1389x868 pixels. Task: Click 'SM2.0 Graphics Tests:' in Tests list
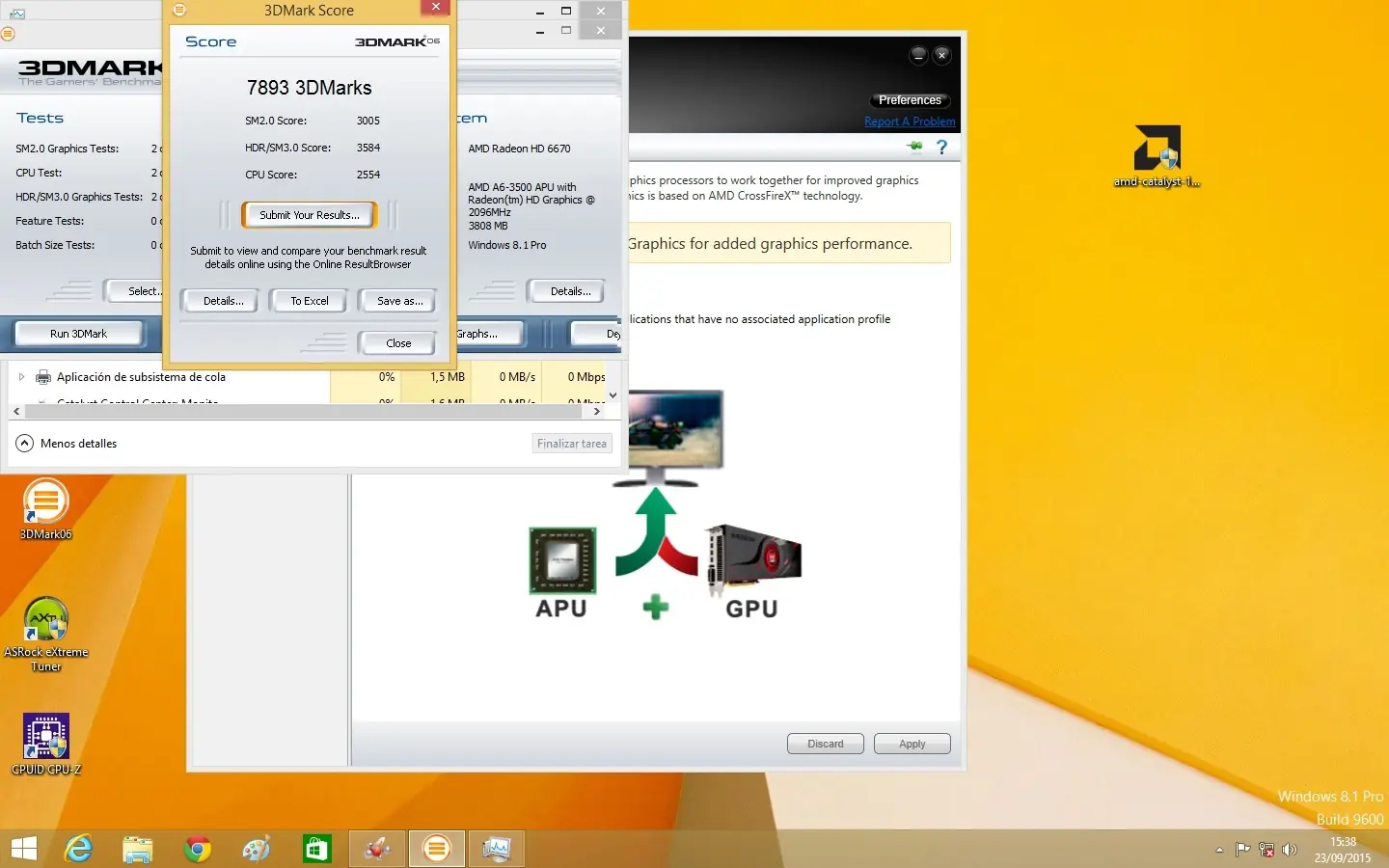(x=68, y=149)
